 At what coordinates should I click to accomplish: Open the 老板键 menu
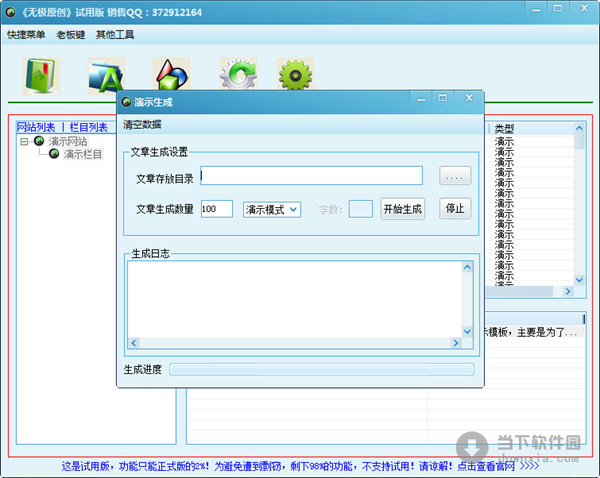pos(70,35)
